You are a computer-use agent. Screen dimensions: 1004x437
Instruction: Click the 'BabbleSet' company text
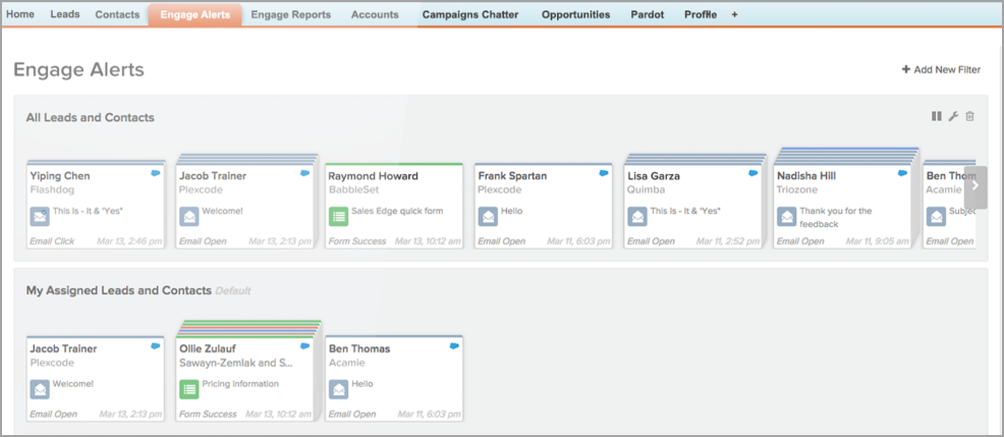[352, 190]
